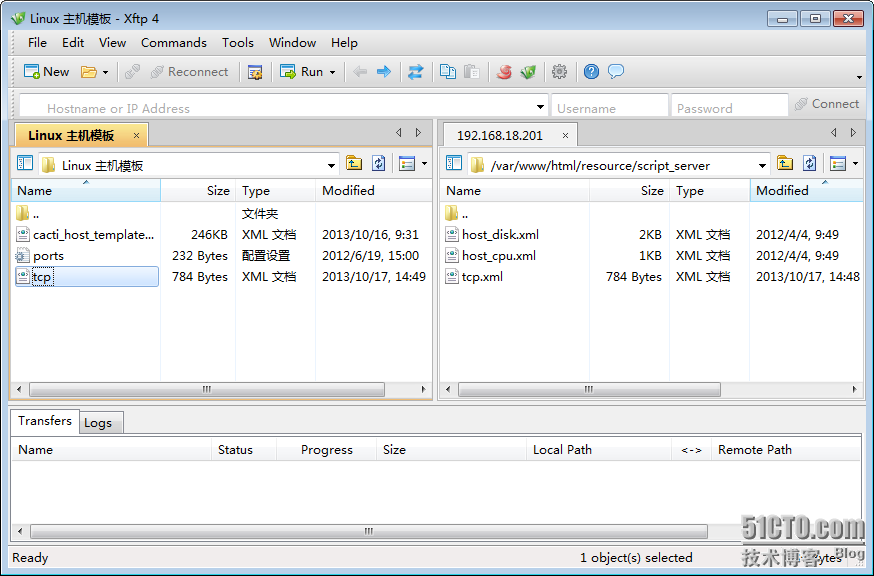Expand the Run dropdown arrow

tap(333, 72)
